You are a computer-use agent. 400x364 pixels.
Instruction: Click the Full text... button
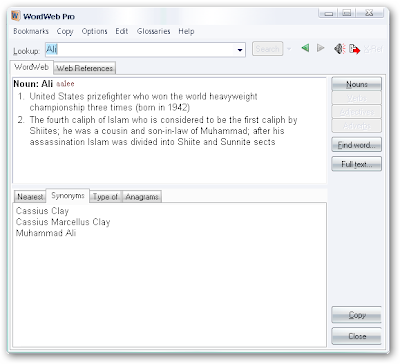pyautogui.click(x=356, y=164)
